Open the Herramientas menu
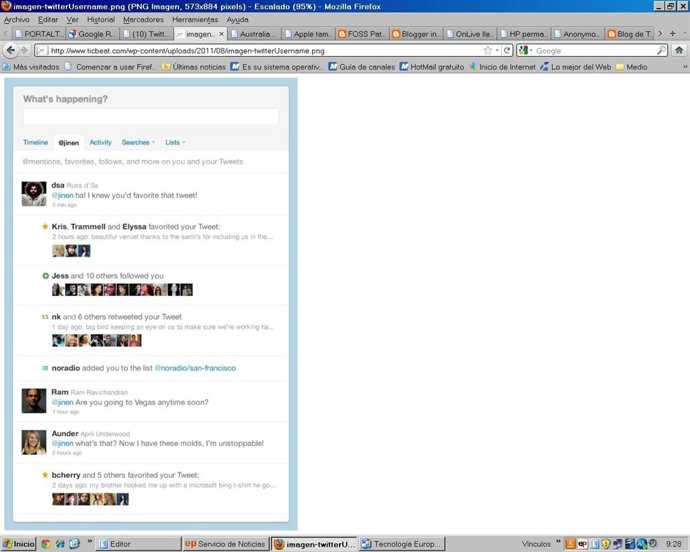This screenshot has height=552, width=690. [x=195, y=19]
